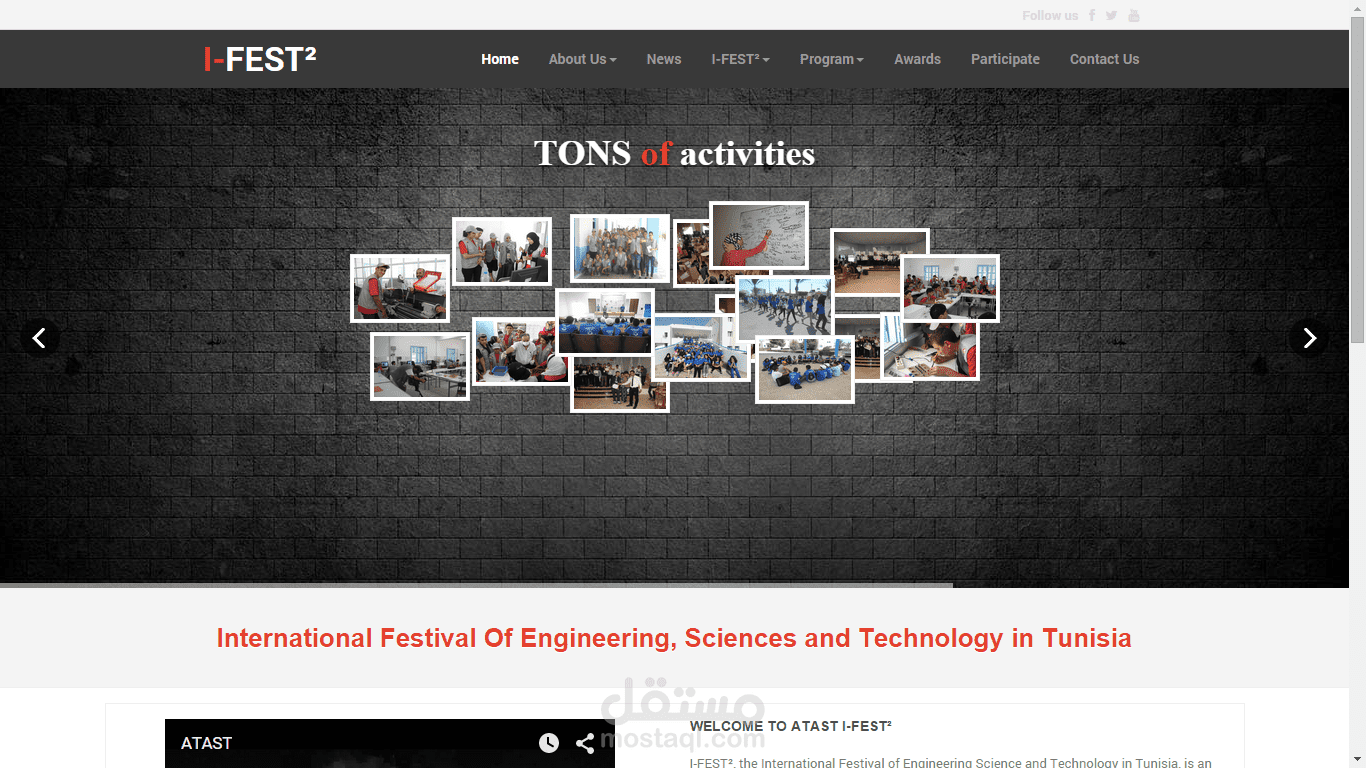The width and height of the screenshot is (1366, 768).
Task: Click the festival title heading link
Action: click(673, 638)
